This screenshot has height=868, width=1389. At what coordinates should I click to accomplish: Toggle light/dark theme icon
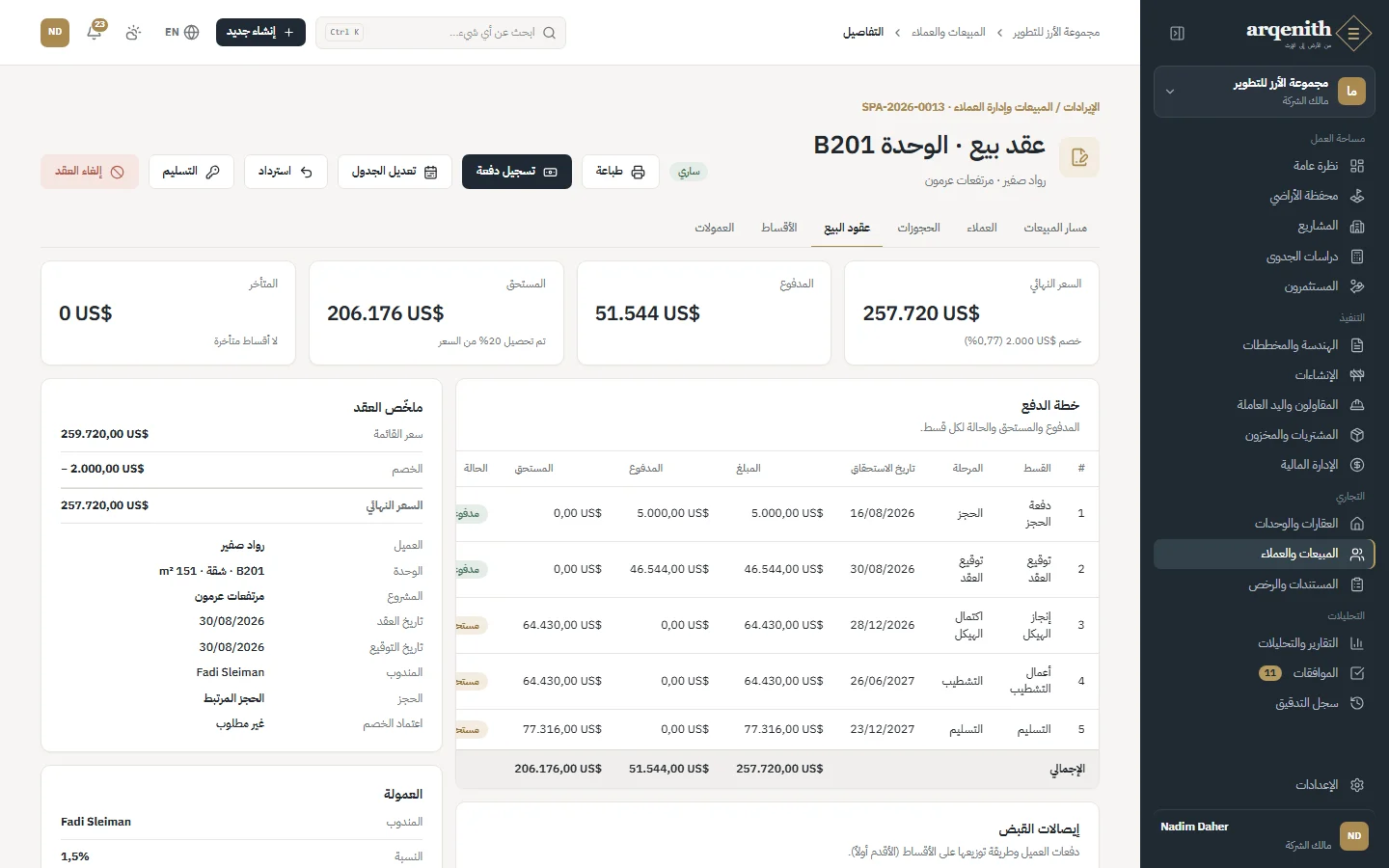point(133,32)
